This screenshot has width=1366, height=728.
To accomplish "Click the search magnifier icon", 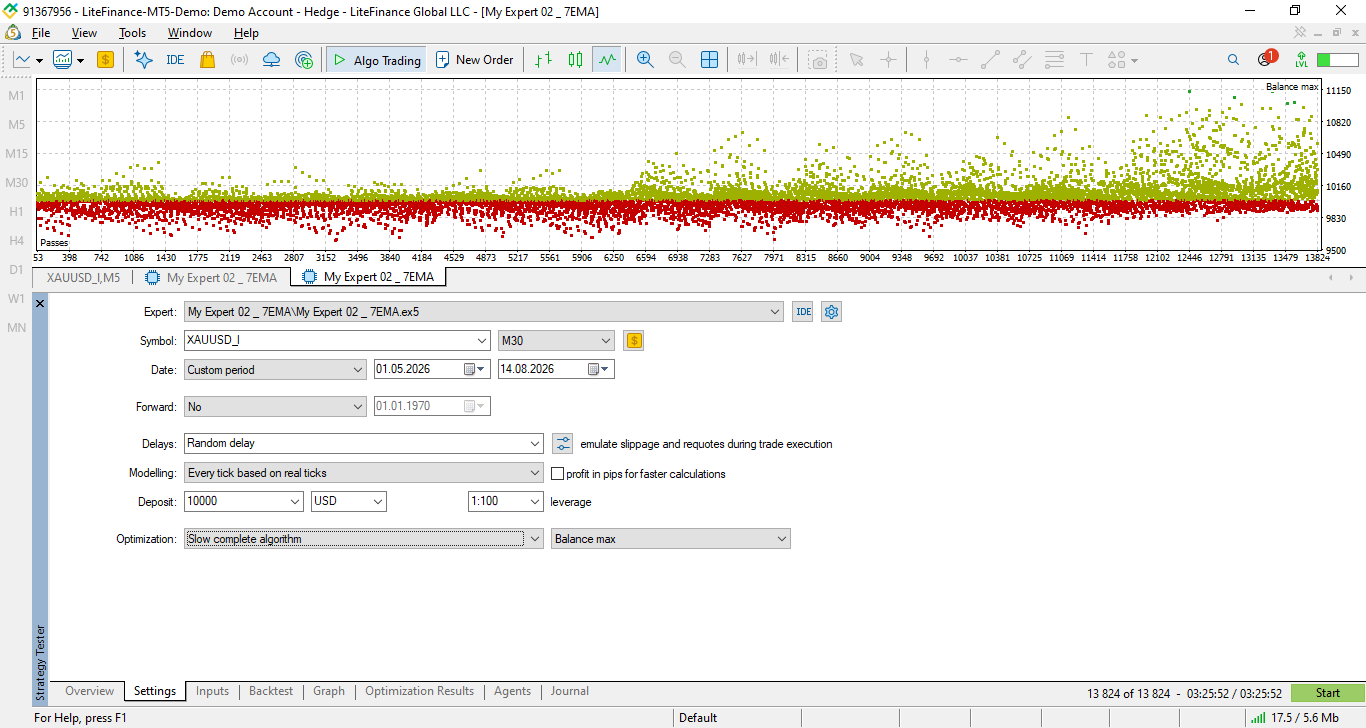I will pyautogui.click(x=1233, y=60).
